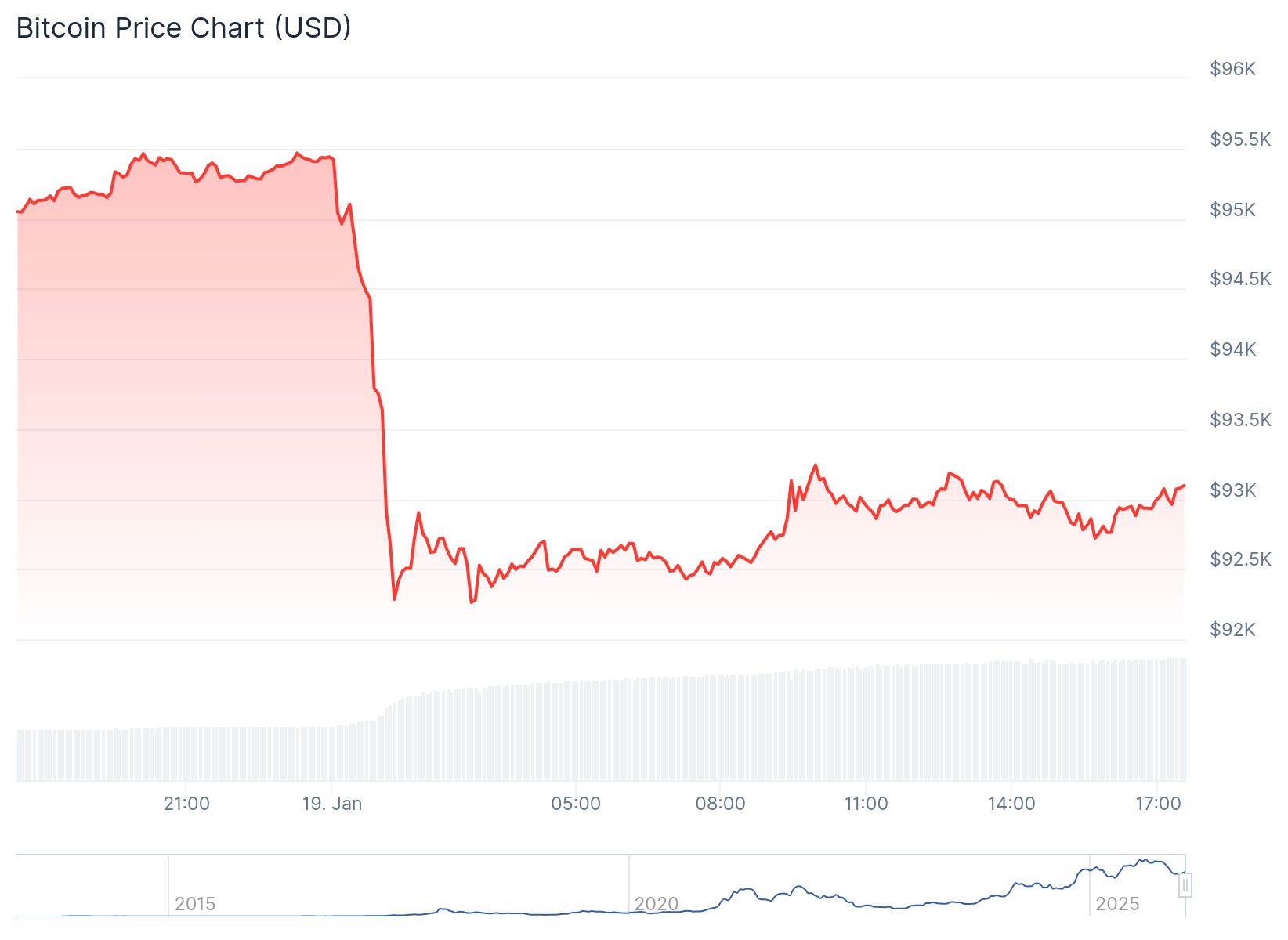Click the $95.5K price axis label
The width and height of the screenshot is (1288, 940).
tap(1240, 139)
